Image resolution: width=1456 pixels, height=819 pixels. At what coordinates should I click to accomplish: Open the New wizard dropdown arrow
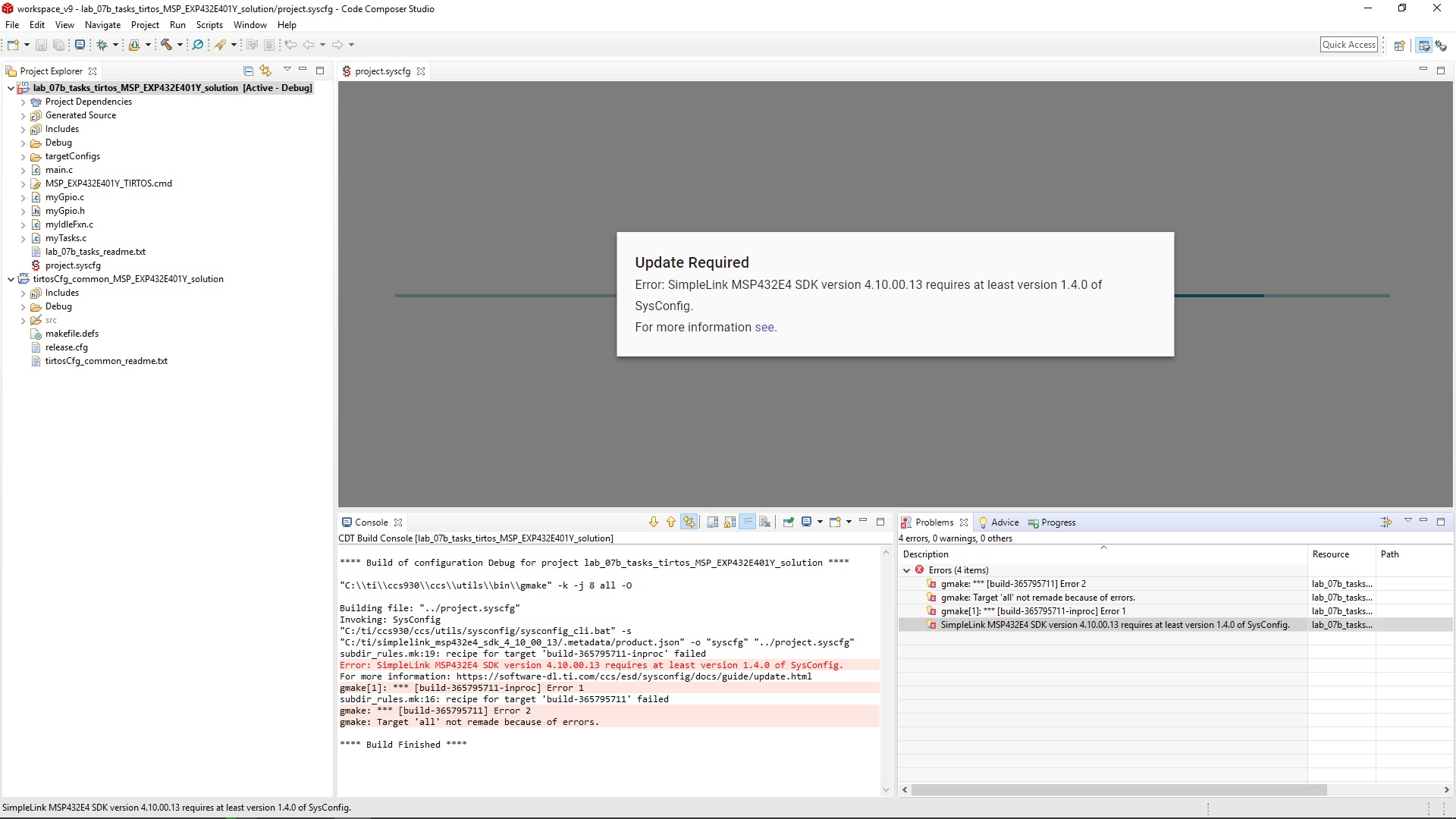point(27,45)
